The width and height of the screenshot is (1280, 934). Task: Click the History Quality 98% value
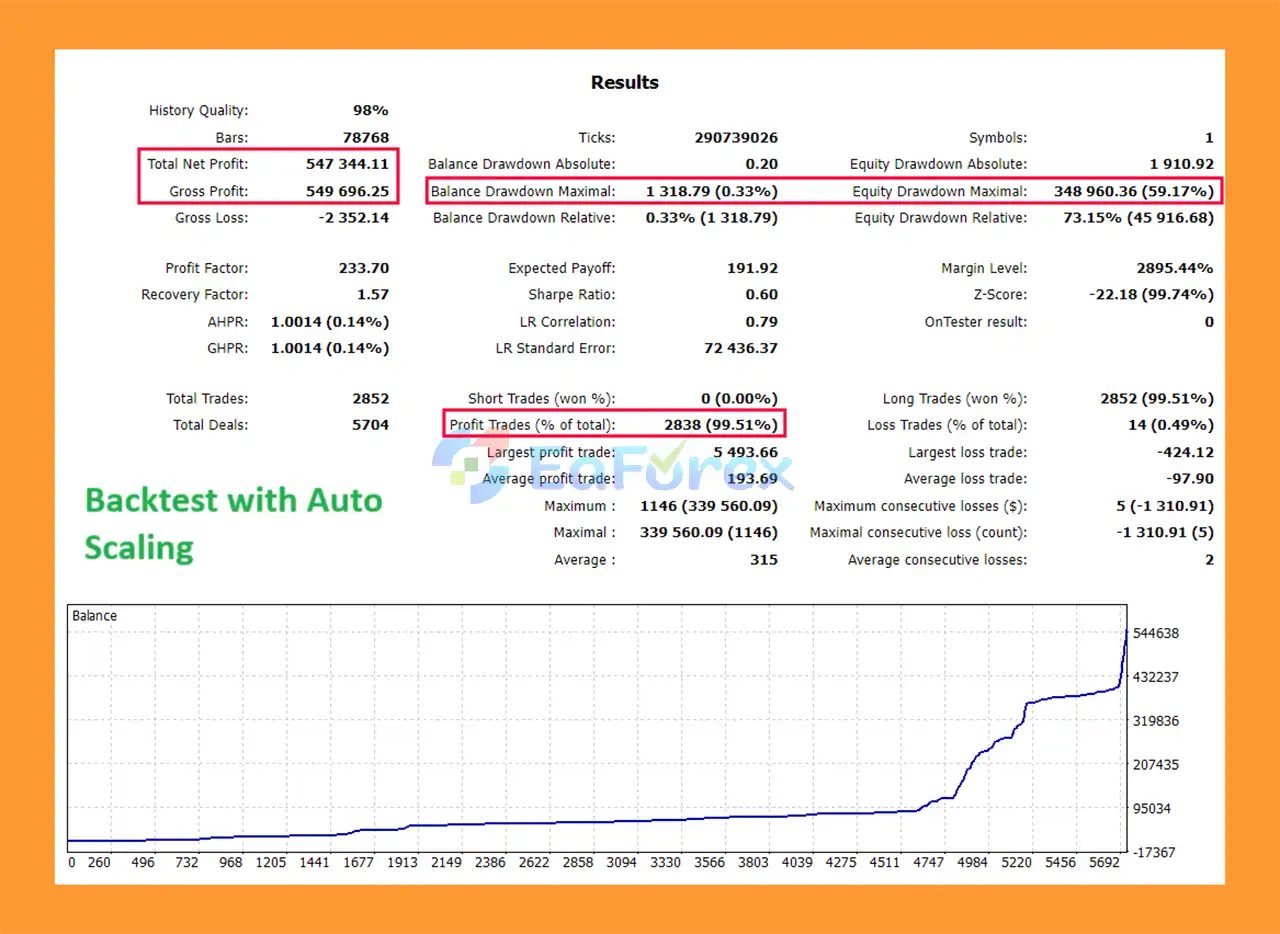coord(369,111)
